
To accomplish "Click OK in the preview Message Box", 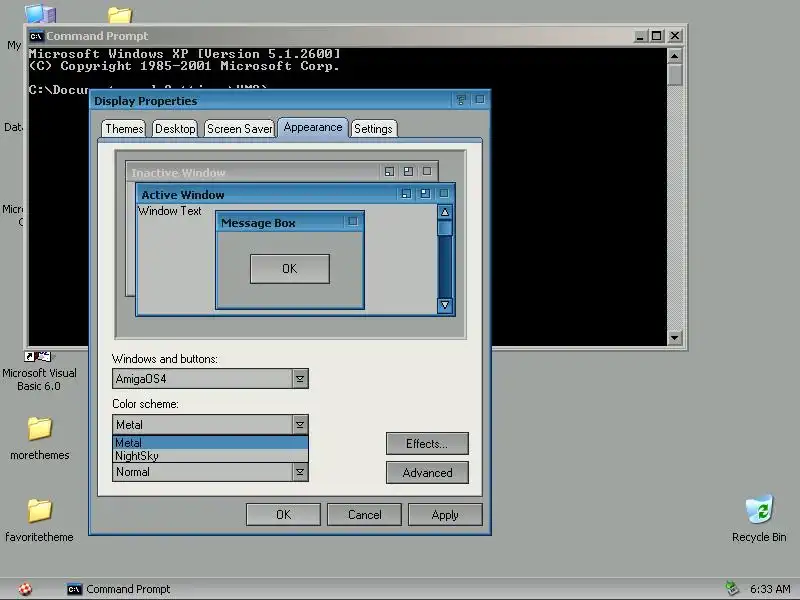I will pyautogui.click(x=289, y=268).
